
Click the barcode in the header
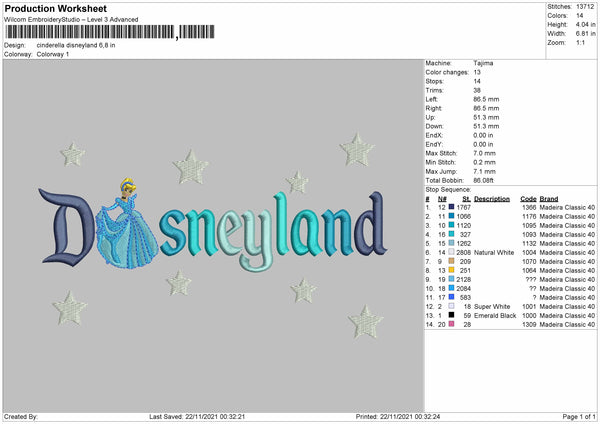110,32
